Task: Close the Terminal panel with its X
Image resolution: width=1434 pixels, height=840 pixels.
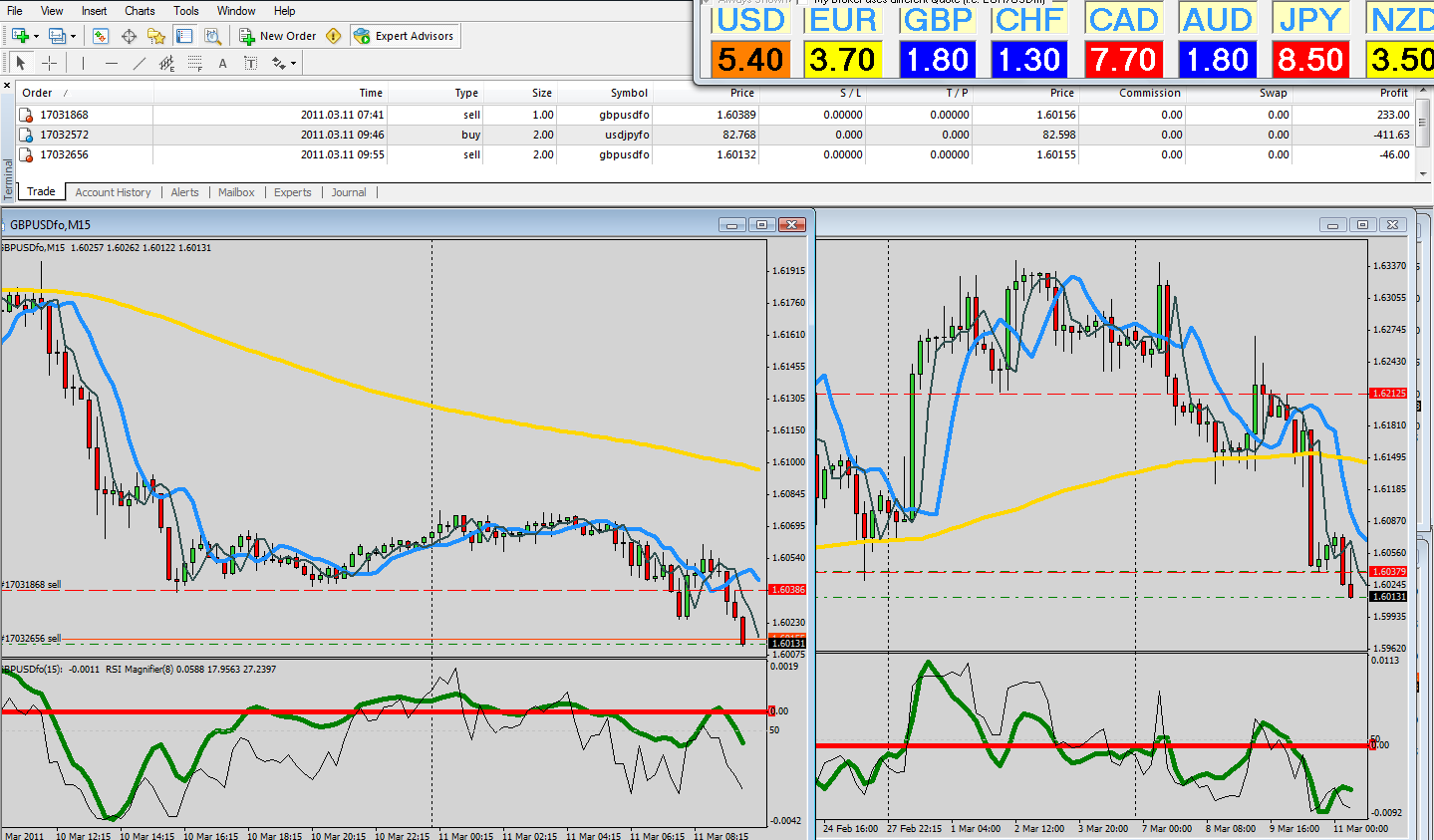Action: pos(8,87)
